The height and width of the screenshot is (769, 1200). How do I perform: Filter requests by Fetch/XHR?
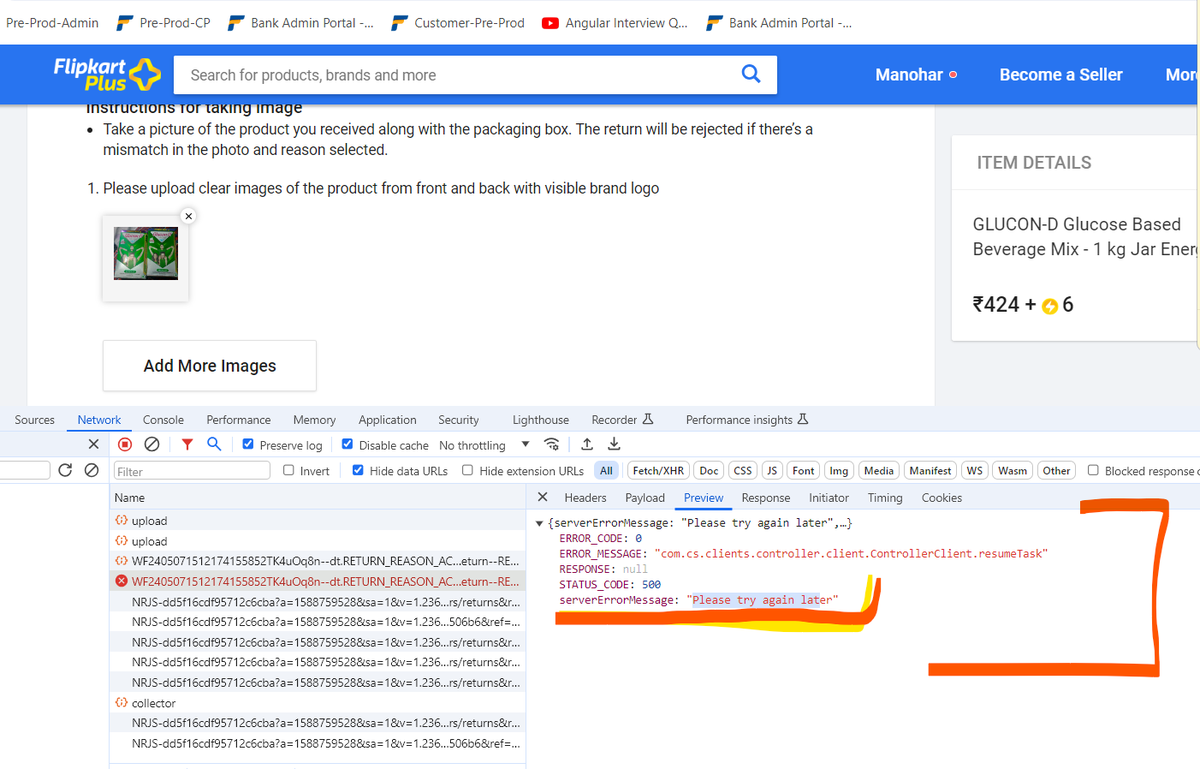tap(659, 470)
